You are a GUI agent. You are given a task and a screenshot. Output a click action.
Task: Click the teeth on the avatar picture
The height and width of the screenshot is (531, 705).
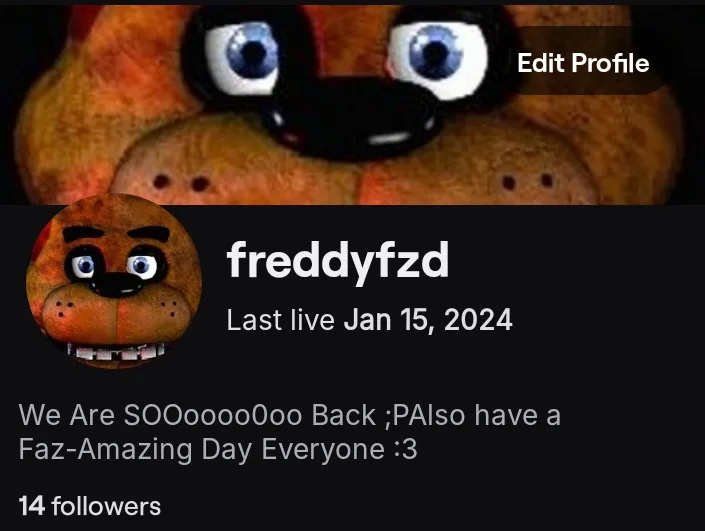pos(116,351)
